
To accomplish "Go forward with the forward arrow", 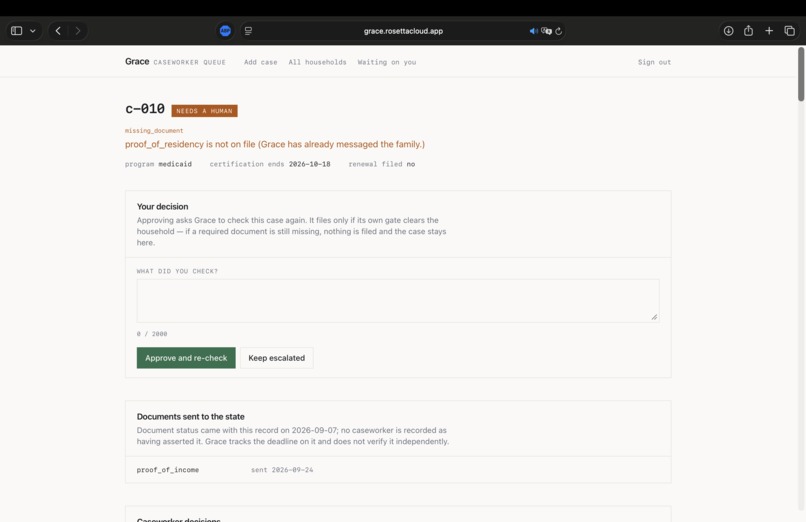I will [x=78, y=31].
